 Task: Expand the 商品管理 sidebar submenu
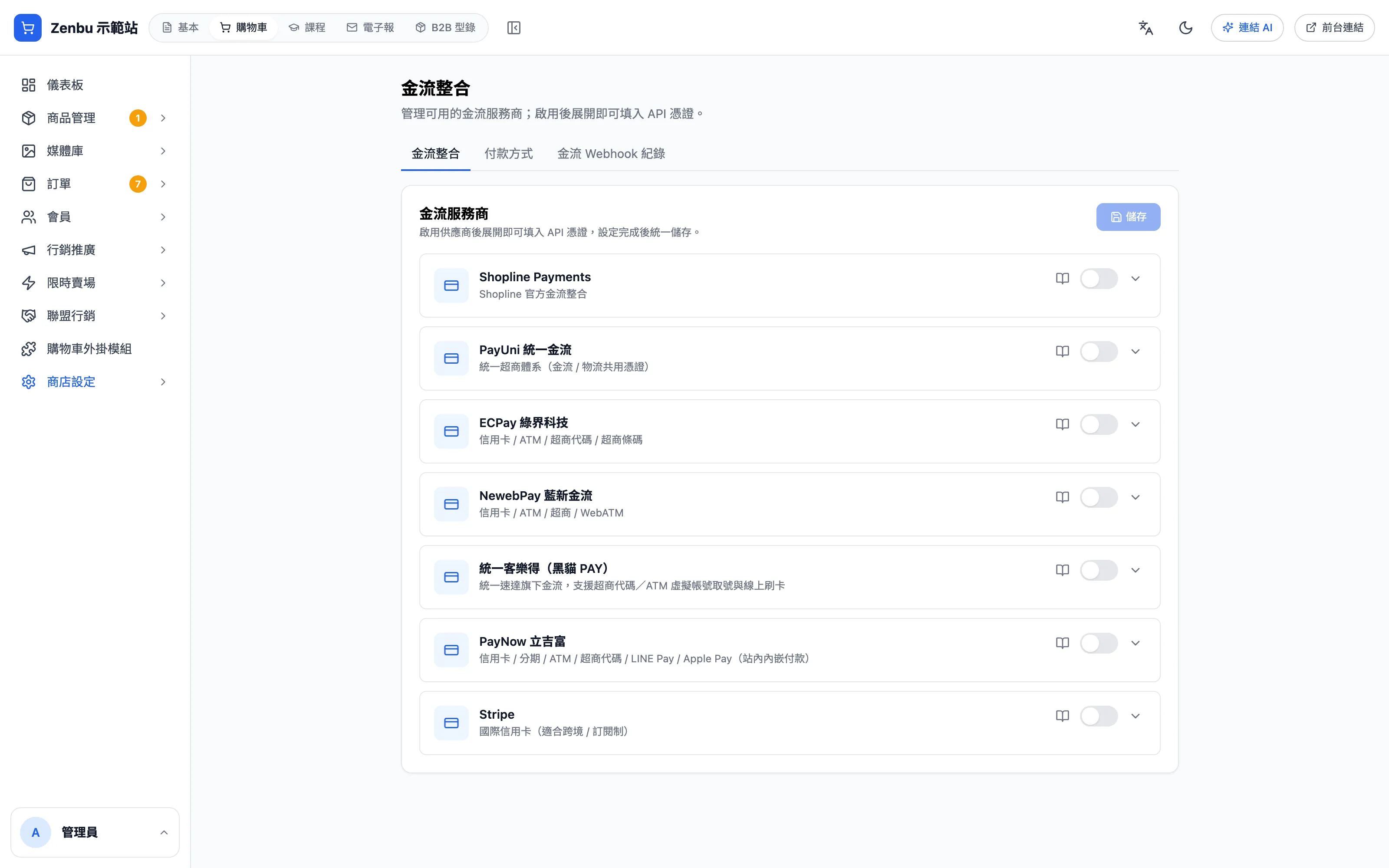point(163,118)
